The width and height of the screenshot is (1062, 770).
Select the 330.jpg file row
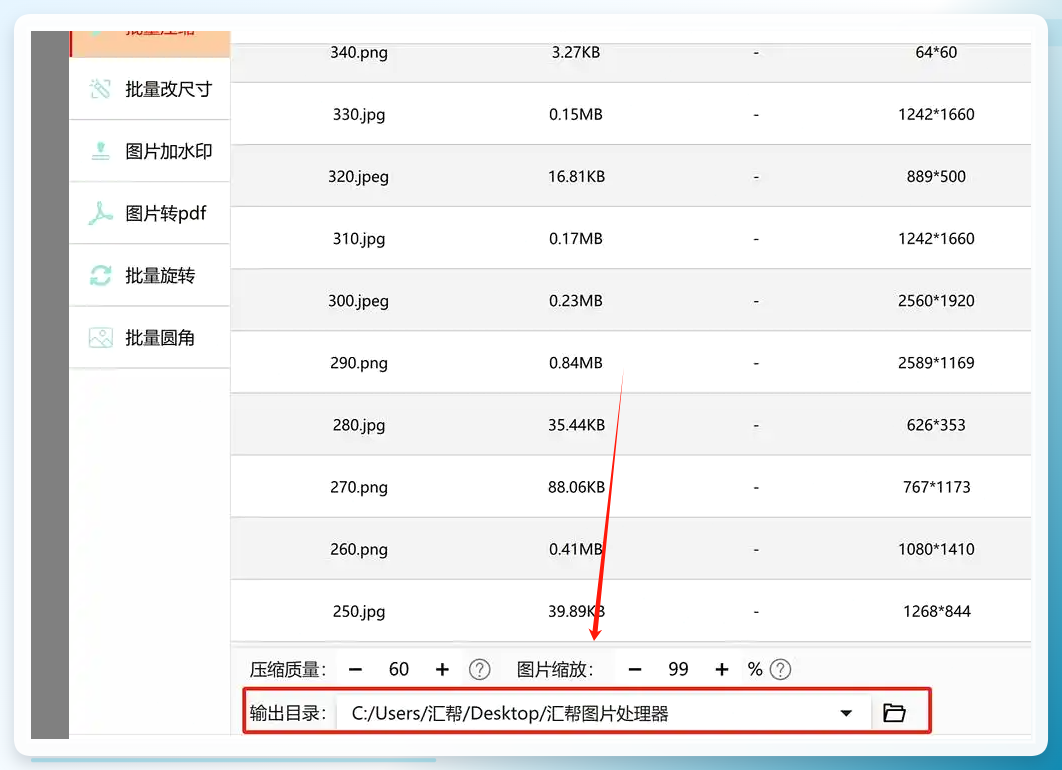[x=631, y=114]
